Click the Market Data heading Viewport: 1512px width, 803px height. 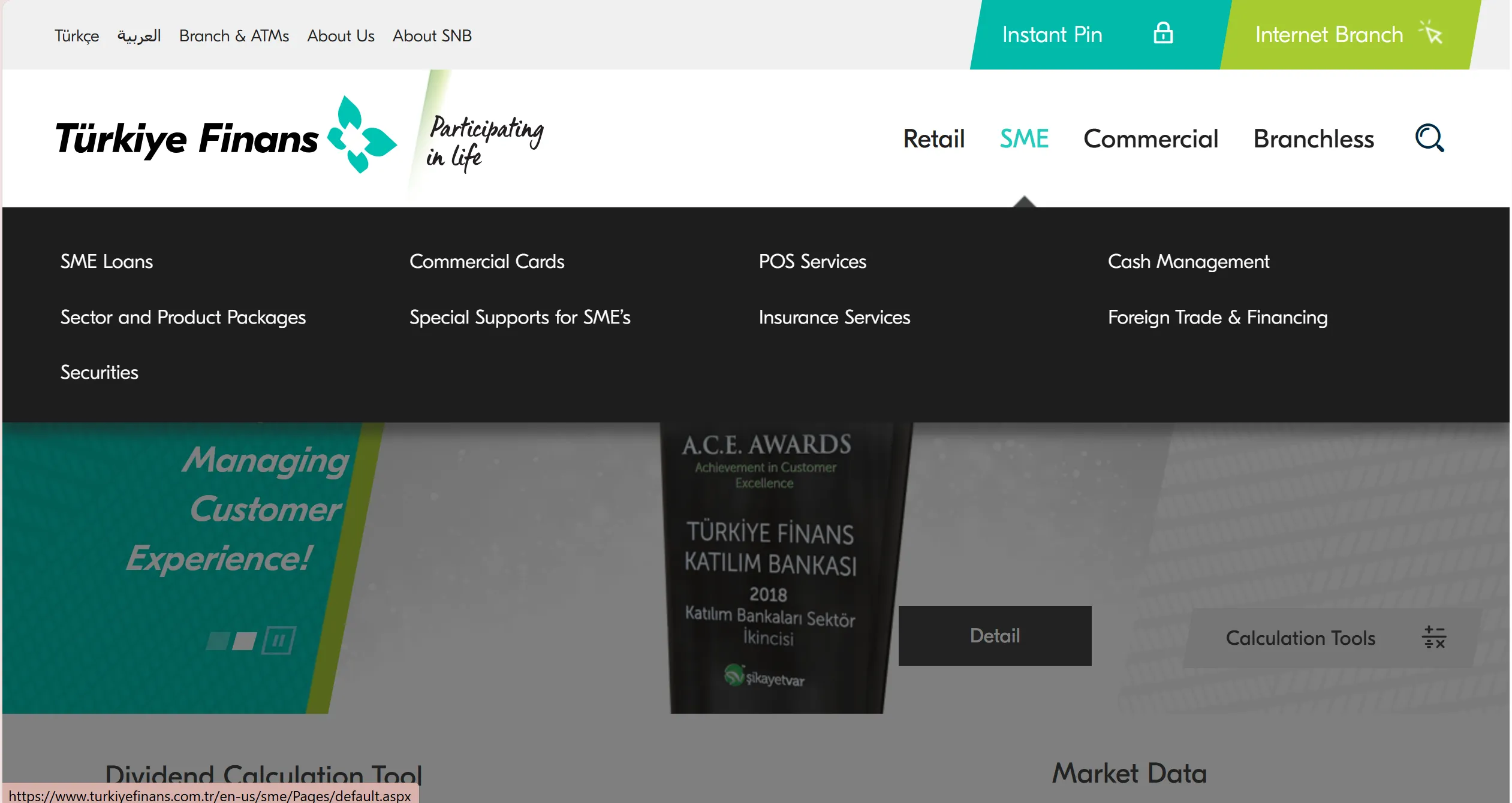coord(1129,773)
